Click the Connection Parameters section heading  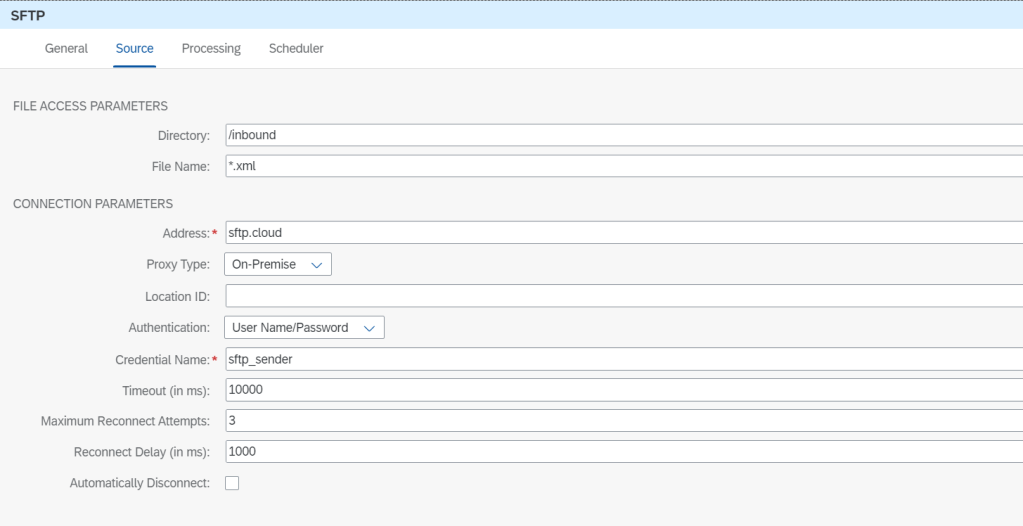tap(93, 204)
